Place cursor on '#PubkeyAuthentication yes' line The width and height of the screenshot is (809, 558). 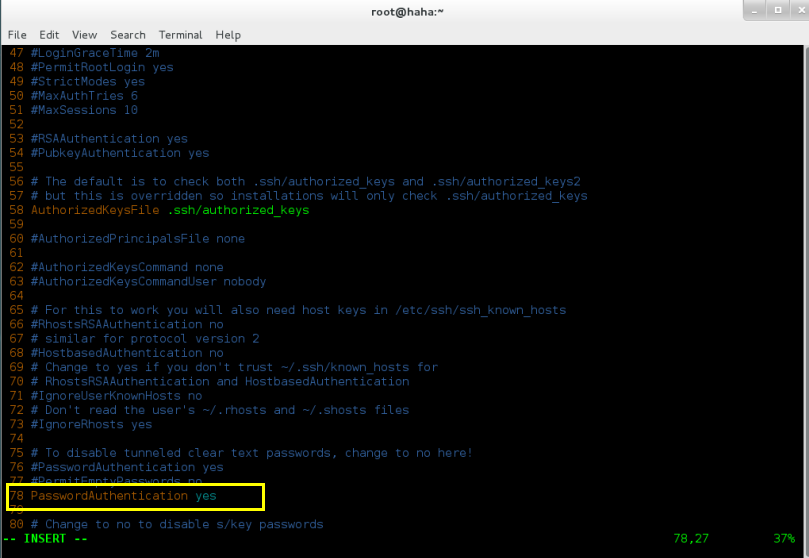click(x=120, y=153)
